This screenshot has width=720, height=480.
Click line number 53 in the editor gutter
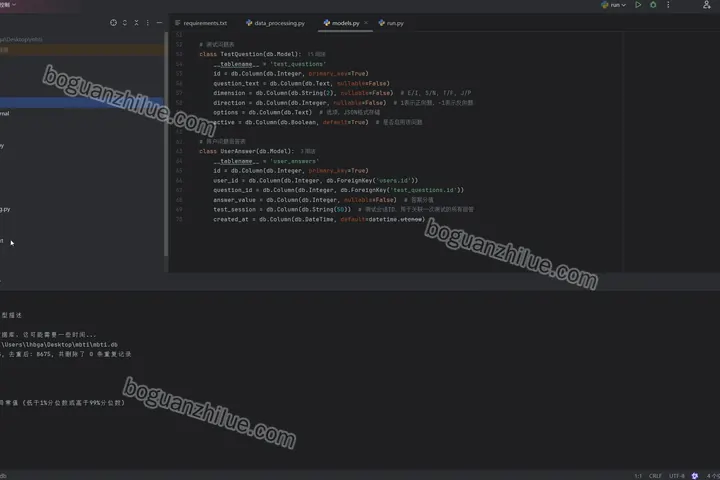pyautogui.click(x=179, y=54)
